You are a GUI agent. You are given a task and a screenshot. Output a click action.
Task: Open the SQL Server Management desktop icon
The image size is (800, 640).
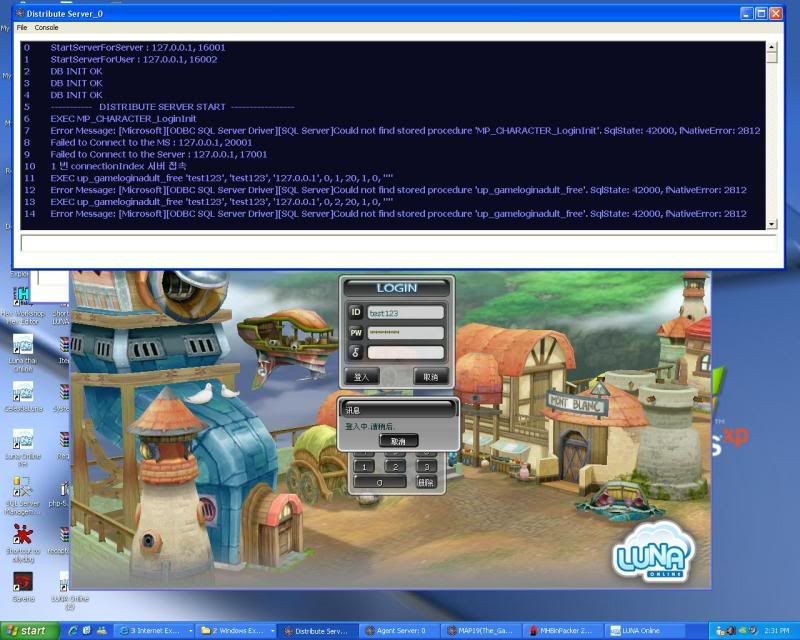[22, 488]
